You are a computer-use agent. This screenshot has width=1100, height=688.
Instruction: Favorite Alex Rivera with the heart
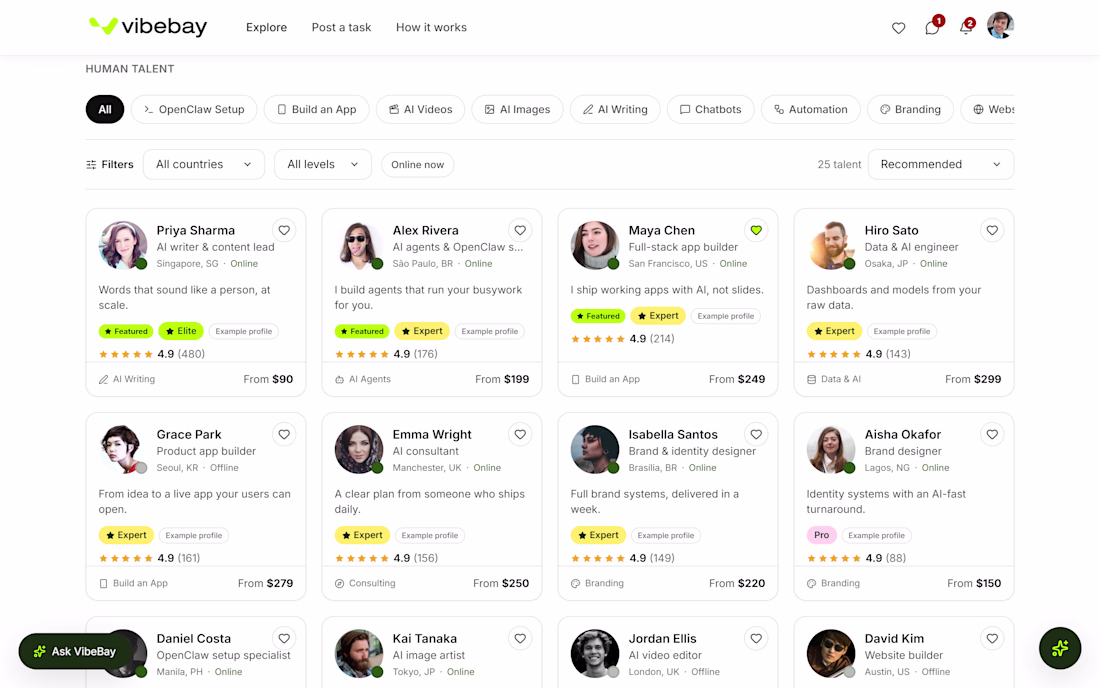pyautogui.click(x=520, y=230)
